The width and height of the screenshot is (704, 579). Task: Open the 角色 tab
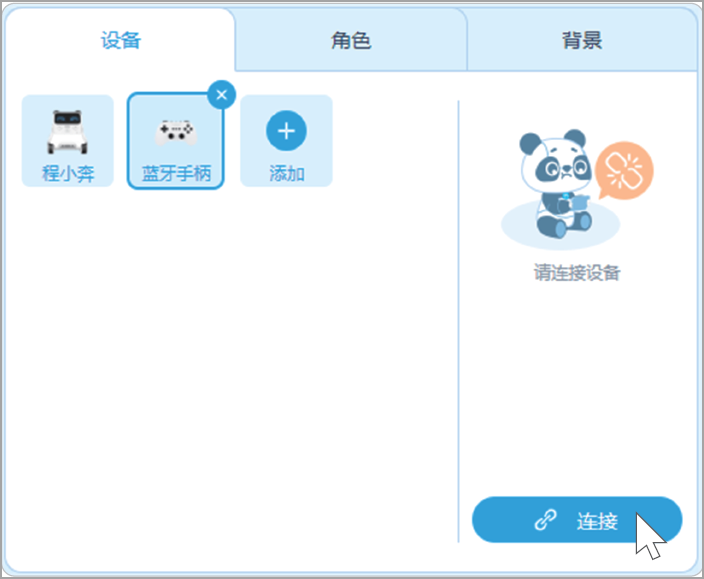(351, 40)
